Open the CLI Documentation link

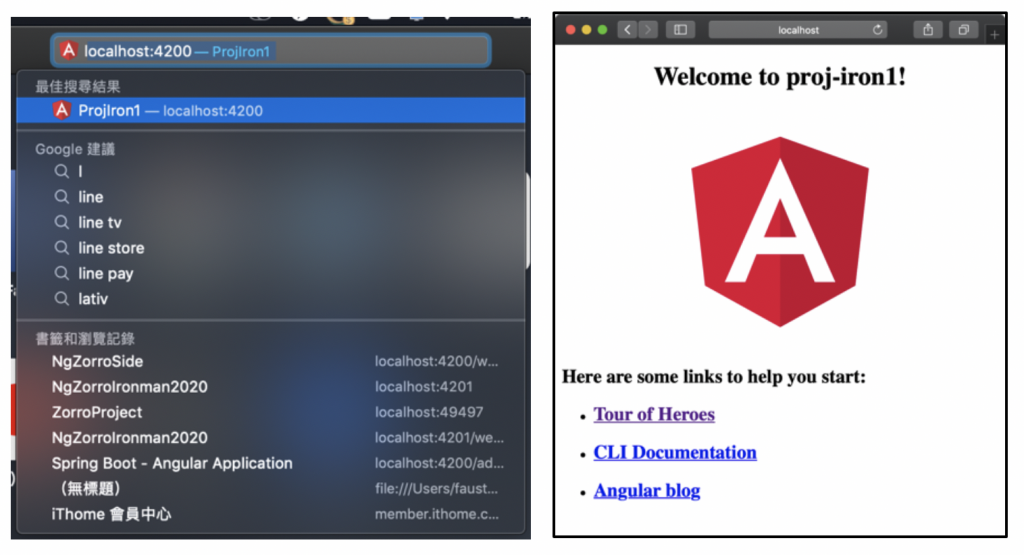pyautogui.click(x=675, y=452)
